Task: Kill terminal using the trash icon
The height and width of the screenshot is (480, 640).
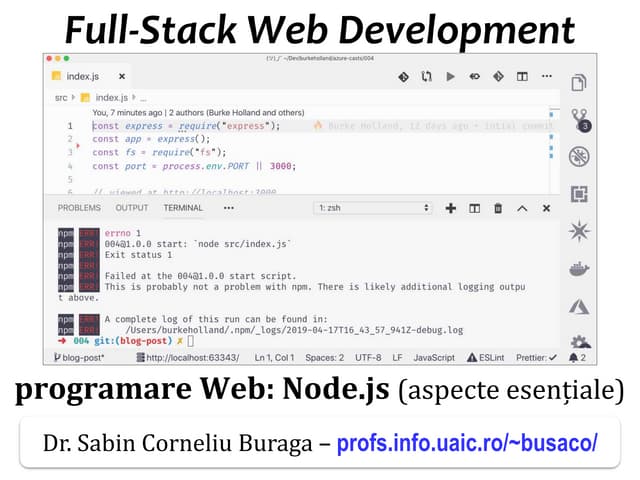Action: coord(498,208)
